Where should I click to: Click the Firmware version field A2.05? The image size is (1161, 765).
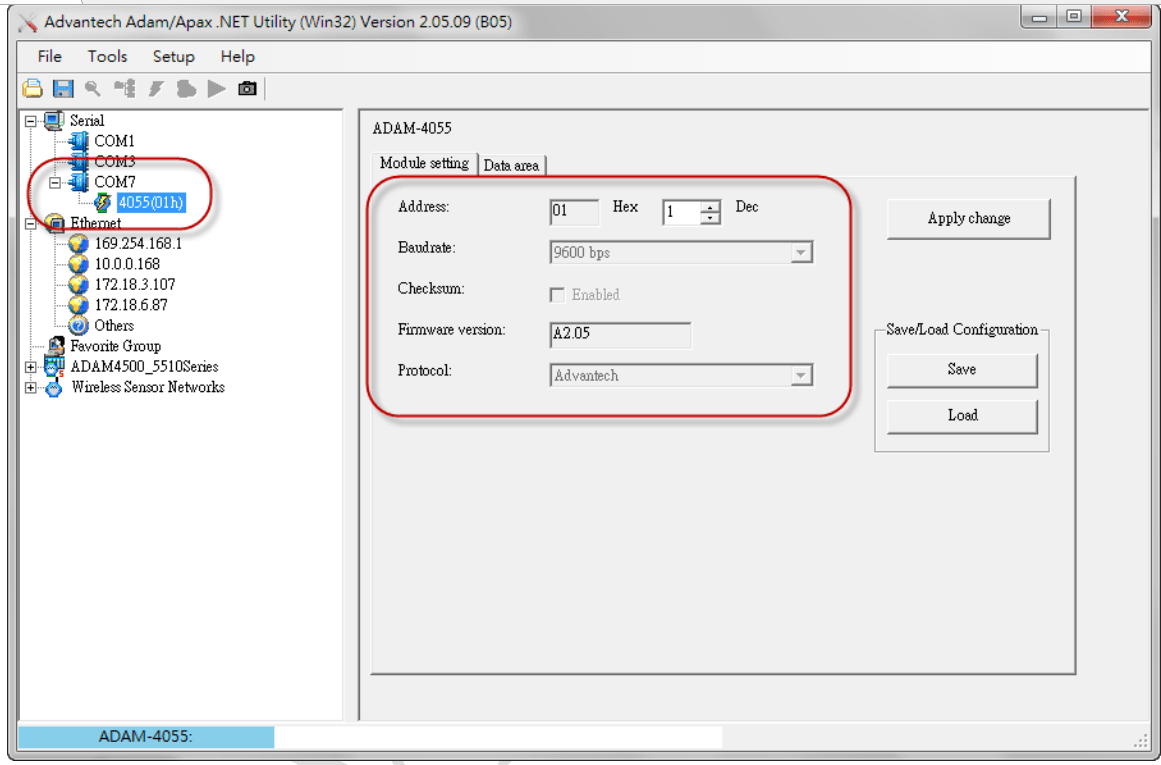tap(620, 334)
